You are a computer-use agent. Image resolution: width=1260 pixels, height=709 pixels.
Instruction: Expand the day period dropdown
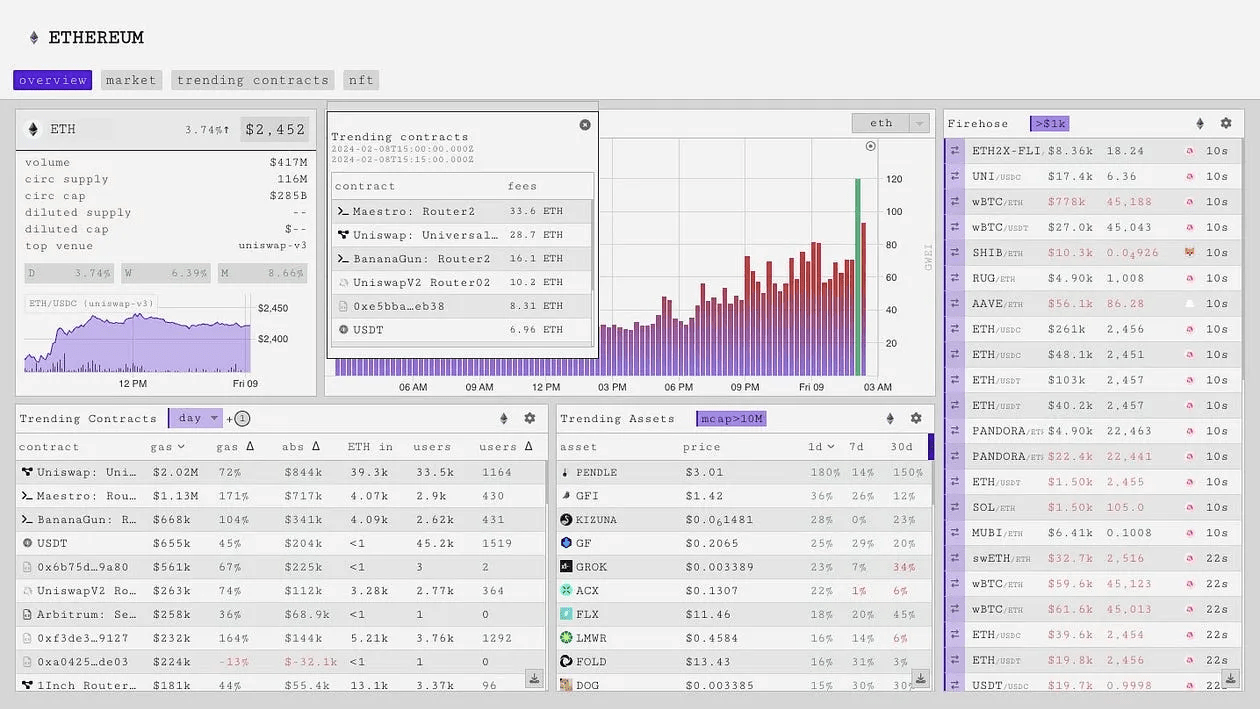click(196, 418)
